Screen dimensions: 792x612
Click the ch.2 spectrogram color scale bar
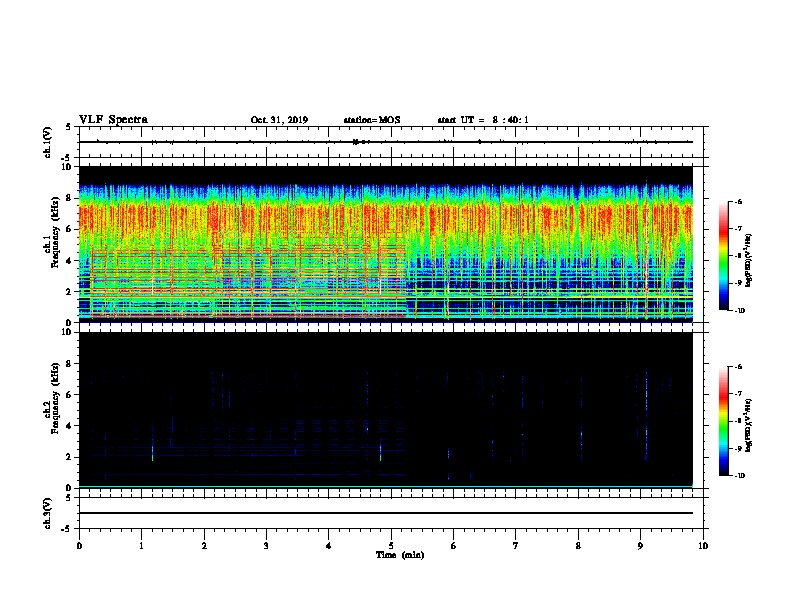724,421
